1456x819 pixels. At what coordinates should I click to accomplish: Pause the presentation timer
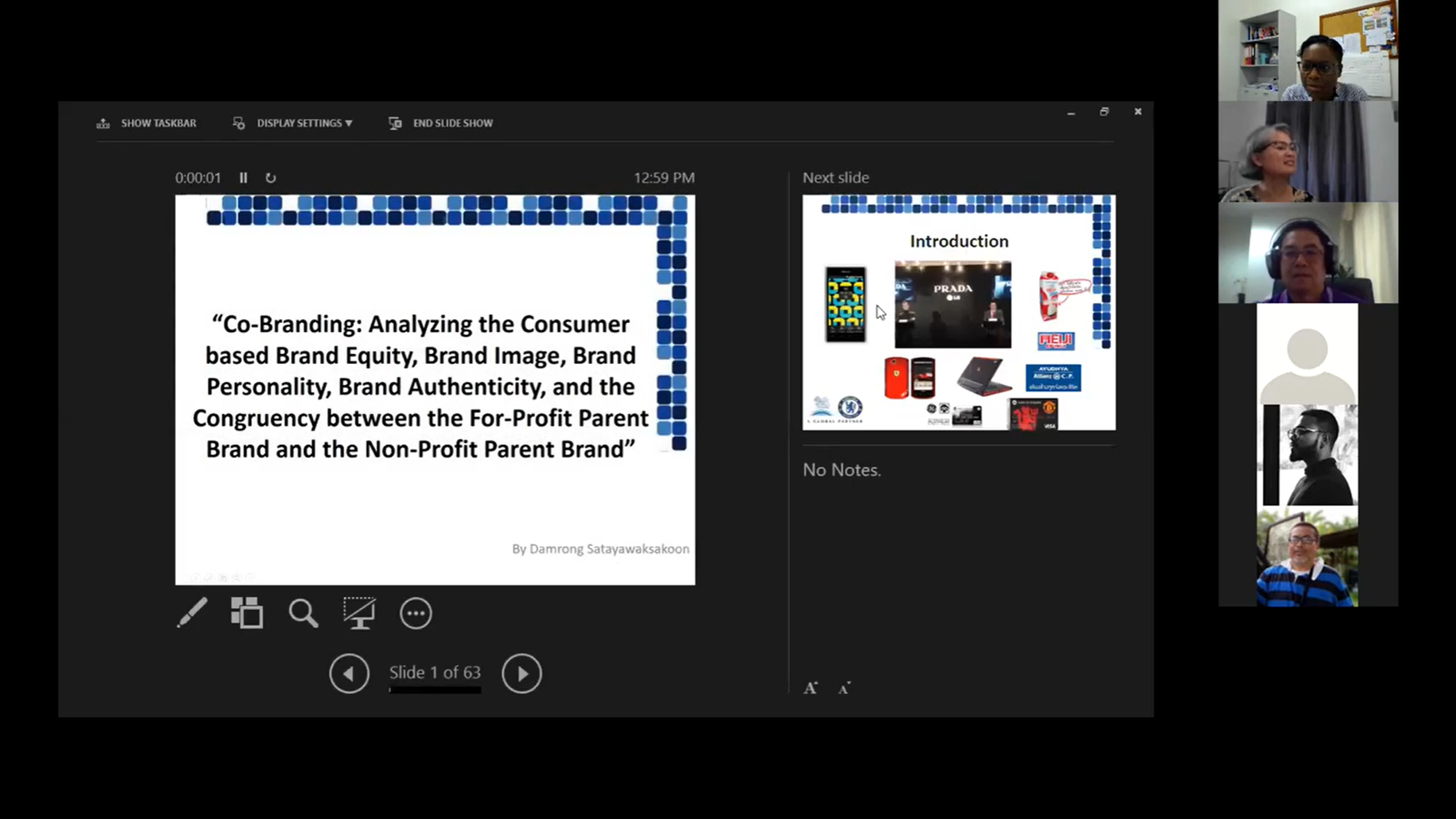point(243,177)
